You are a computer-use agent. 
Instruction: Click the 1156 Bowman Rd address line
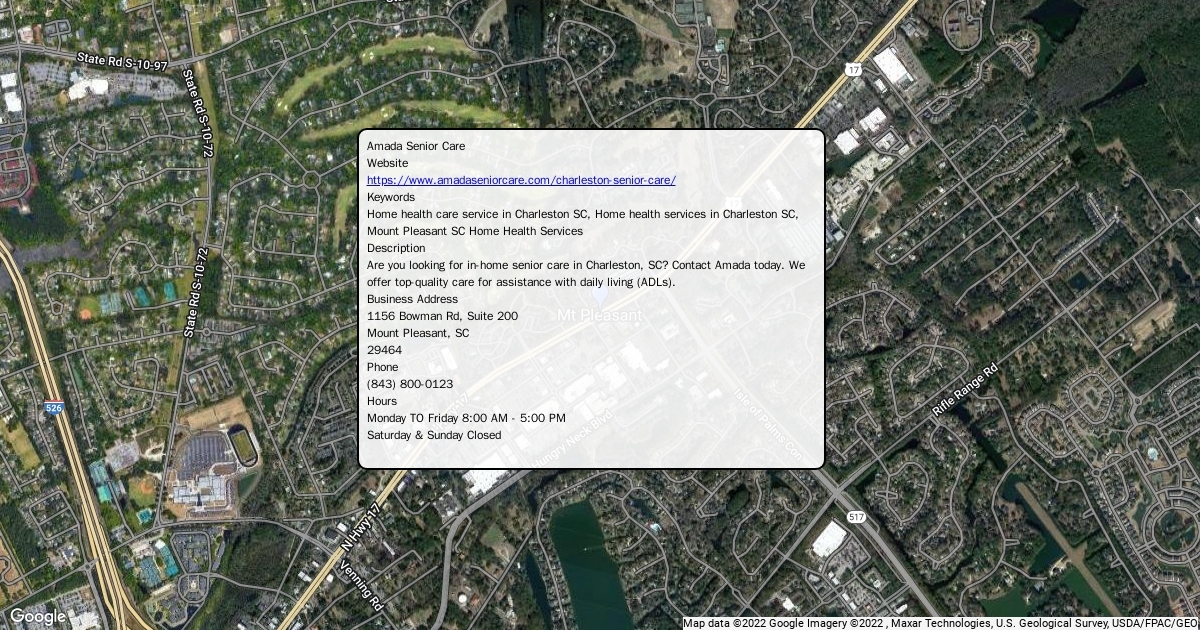click(442, 316)
